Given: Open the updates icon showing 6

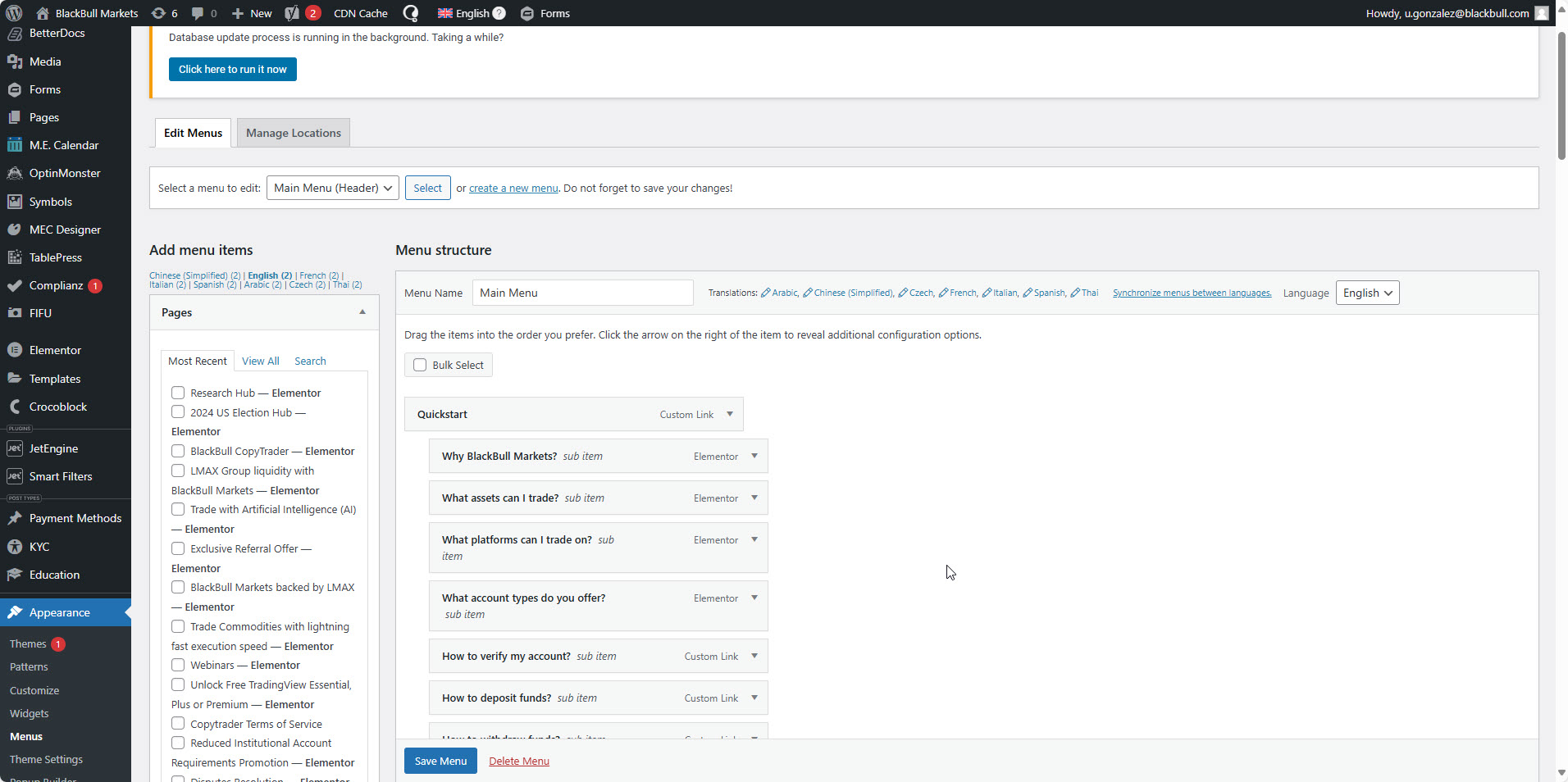Looking at the screenshot, I should coord(158,13).
